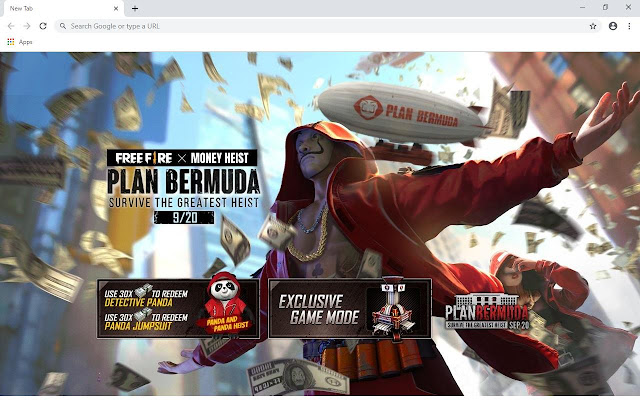
Task: Bookmark this tab with the star icon
Action: [593, 26]
